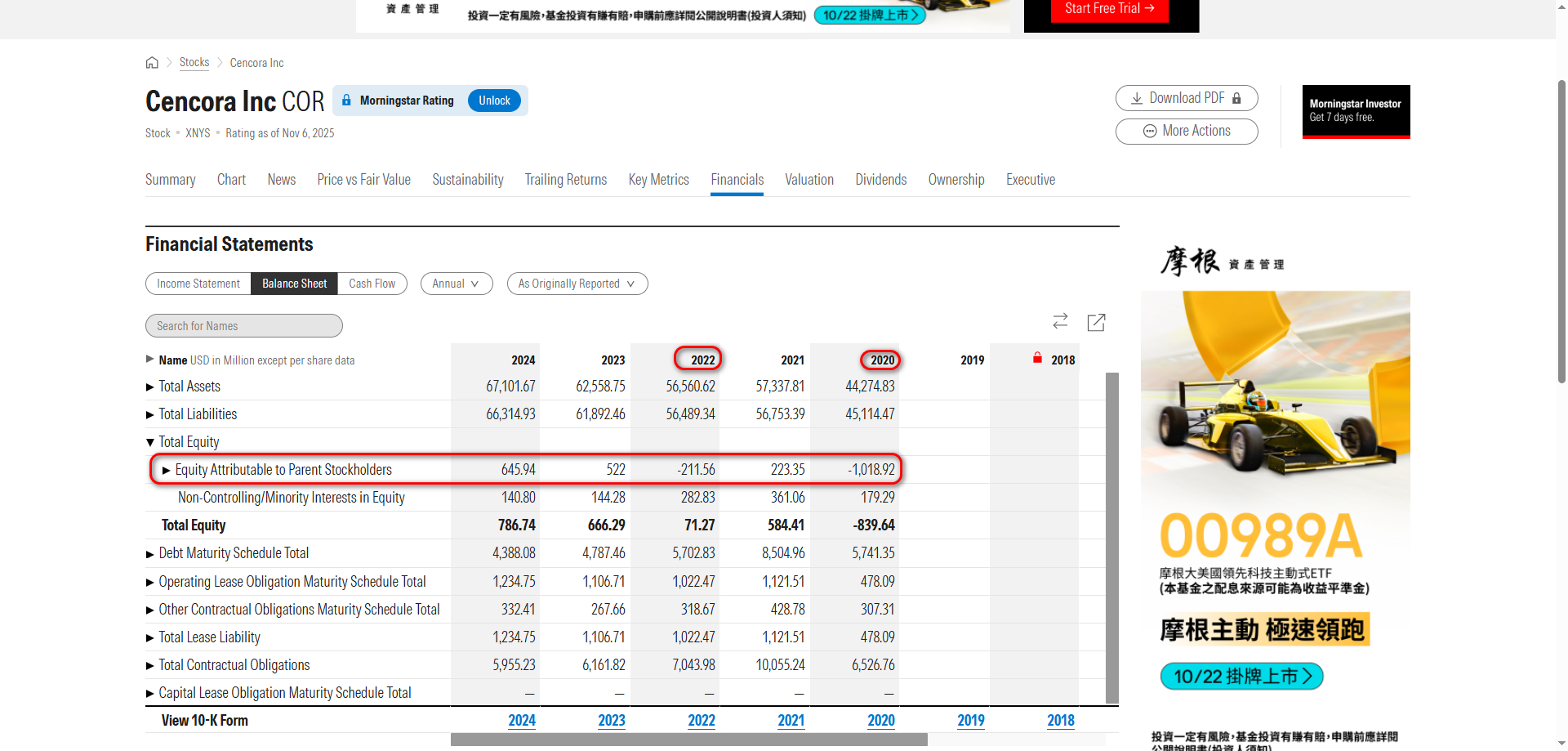
Task: Click the swap rows and columns icon
Action: pyautogui.click(x=1060, y=322)
